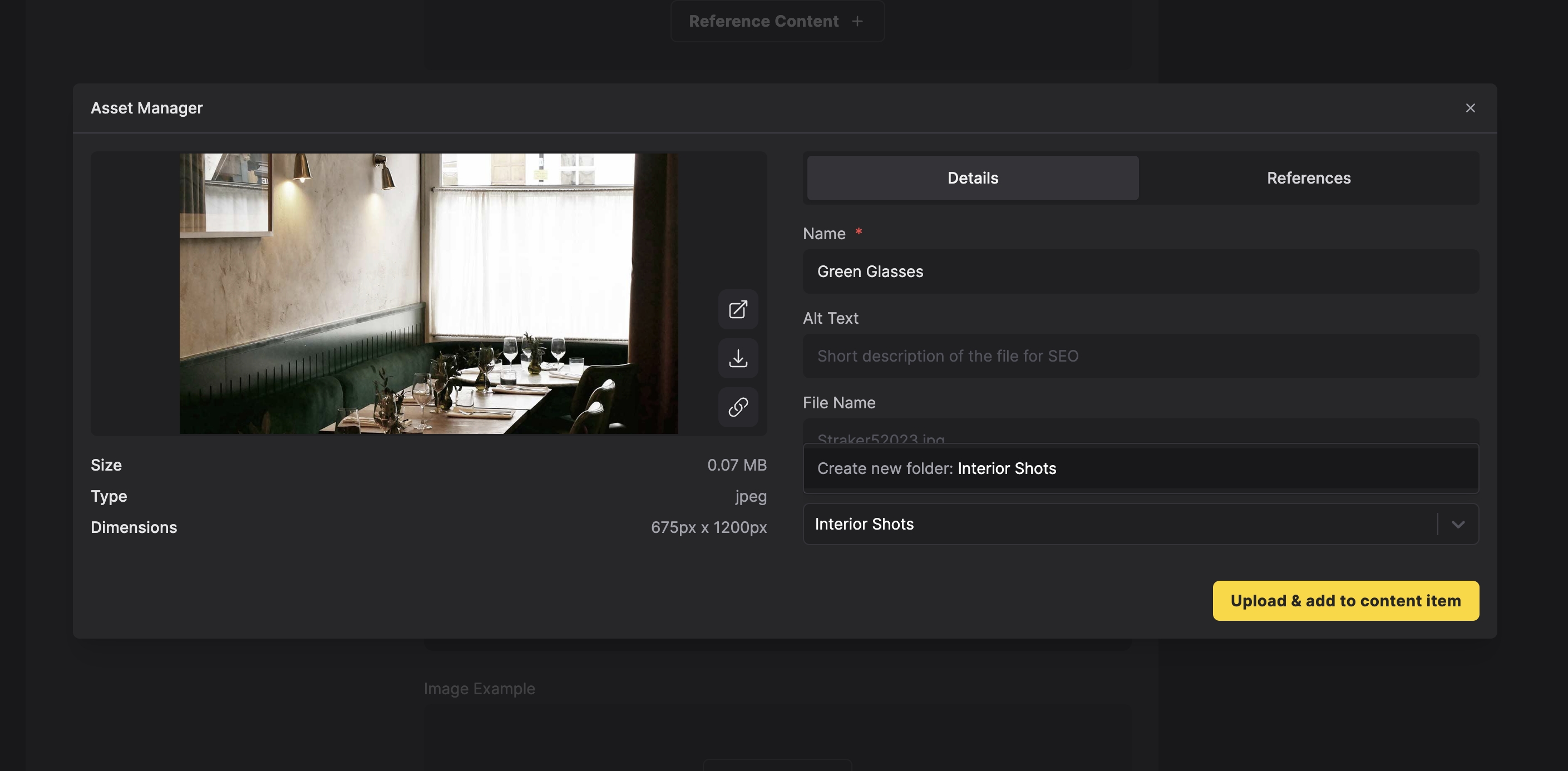Click the Reference Content button
Screen dimensions: 1568x771
[x=763, y=21]
